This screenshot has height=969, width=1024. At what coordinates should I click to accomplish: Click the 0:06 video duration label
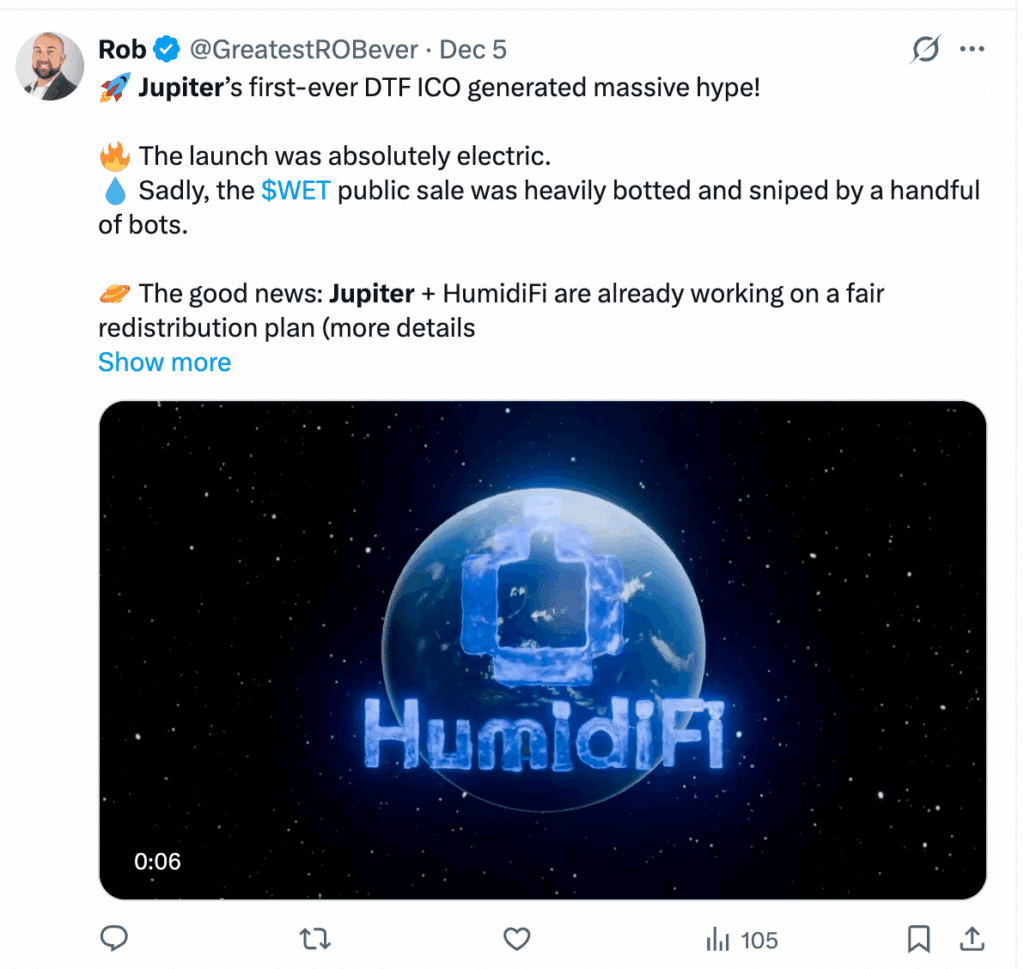pyautogui.click(x=158, y=860)
